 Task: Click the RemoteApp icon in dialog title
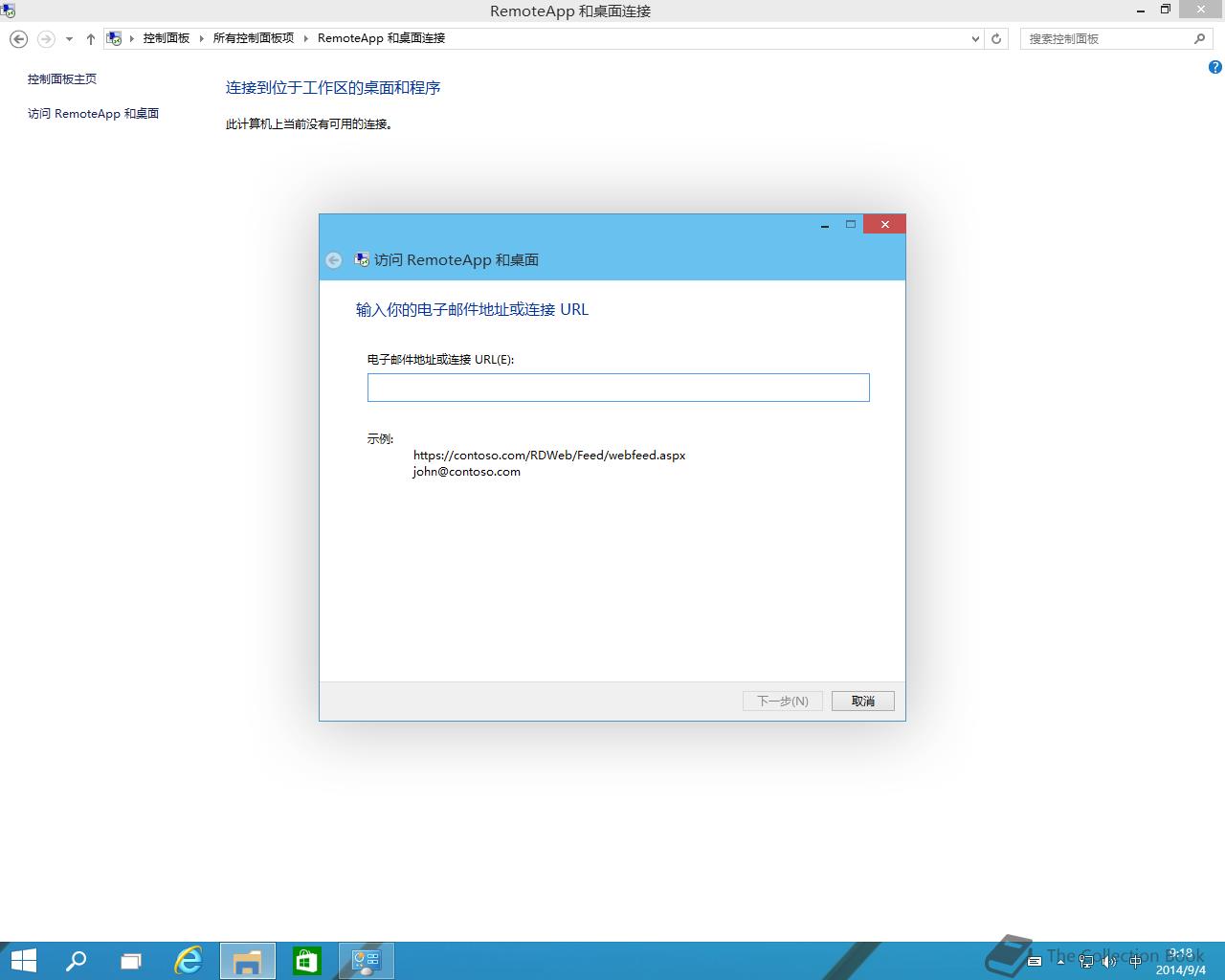click(362, 259)
